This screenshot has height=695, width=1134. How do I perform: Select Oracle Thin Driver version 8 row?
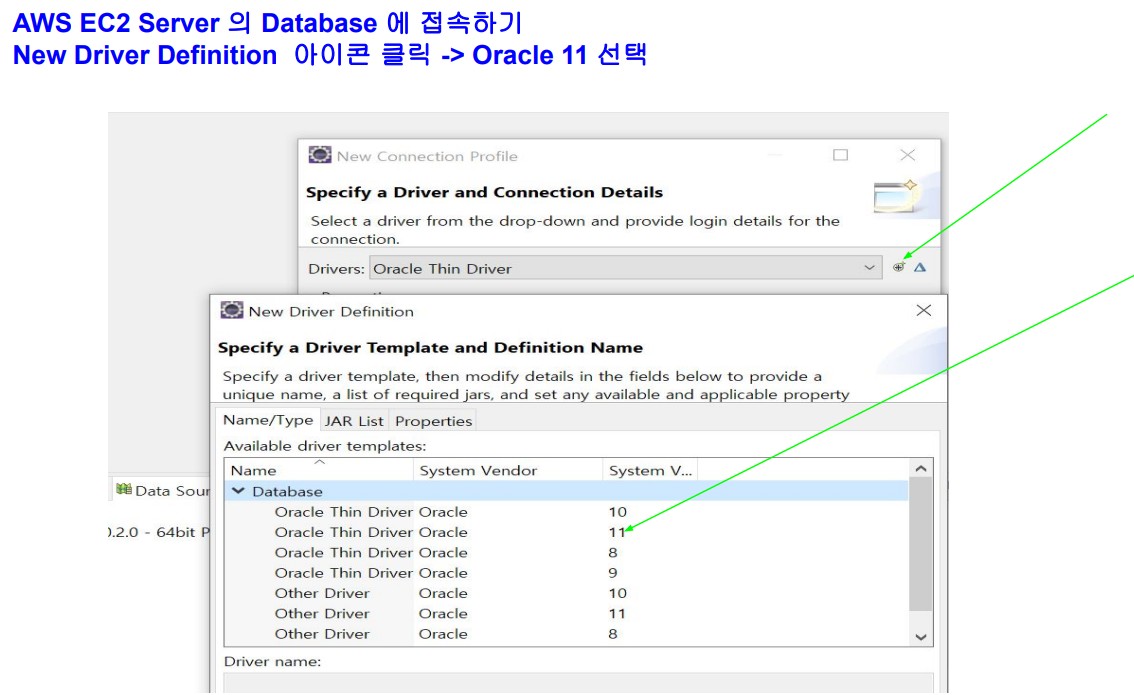pyautogui.click(x=566, y=553)
